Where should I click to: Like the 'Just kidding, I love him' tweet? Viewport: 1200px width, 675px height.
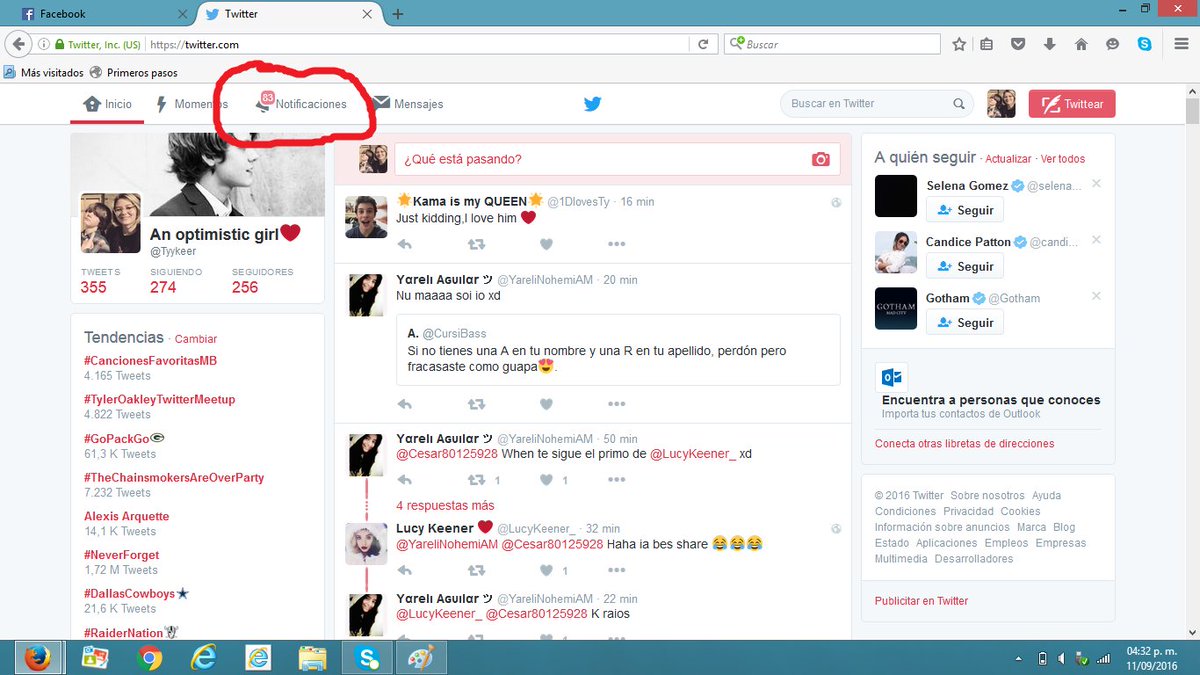[x=546, y=244]
